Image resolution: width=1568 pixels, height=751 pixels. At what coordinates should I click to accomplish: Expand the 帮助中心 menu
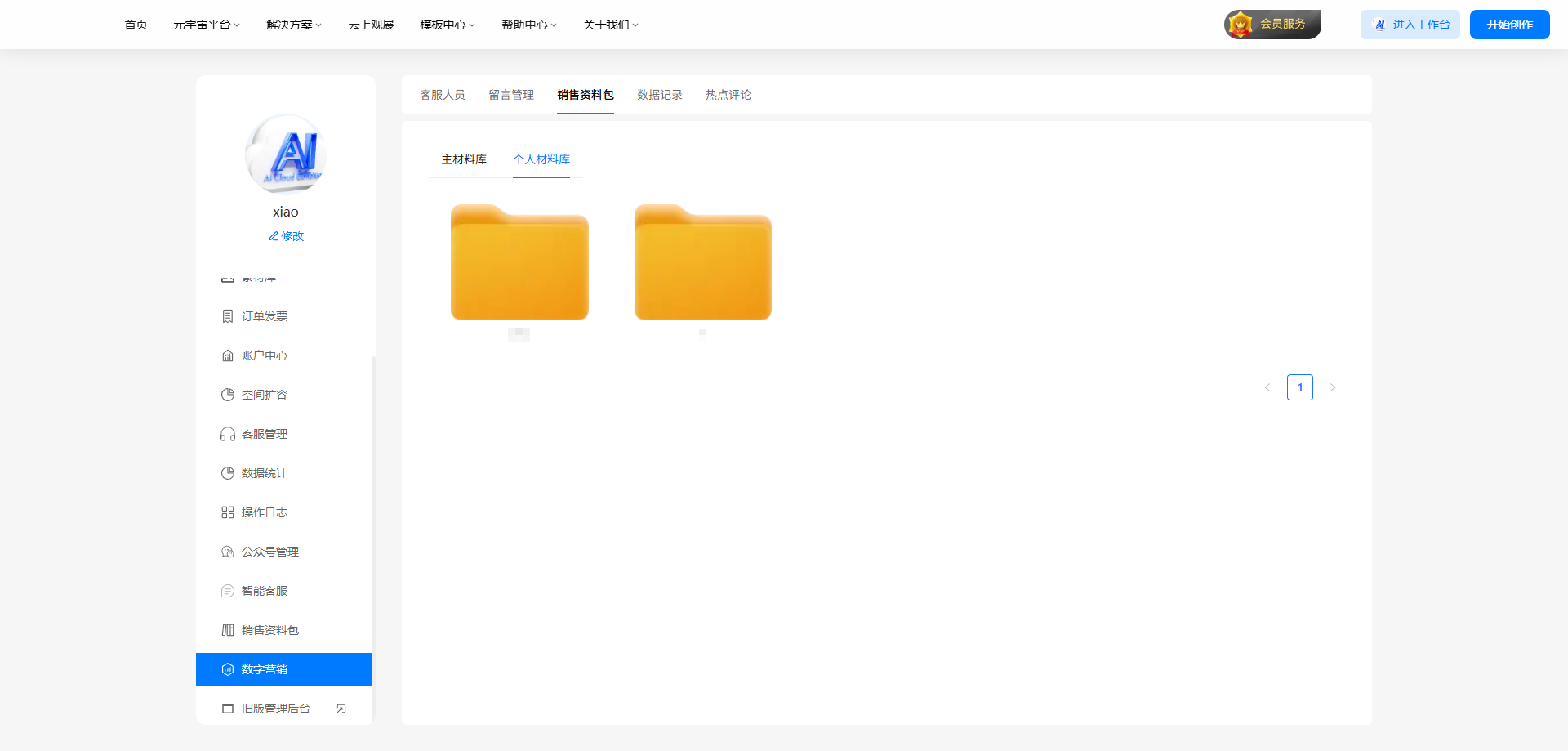[x=528, y=24]
